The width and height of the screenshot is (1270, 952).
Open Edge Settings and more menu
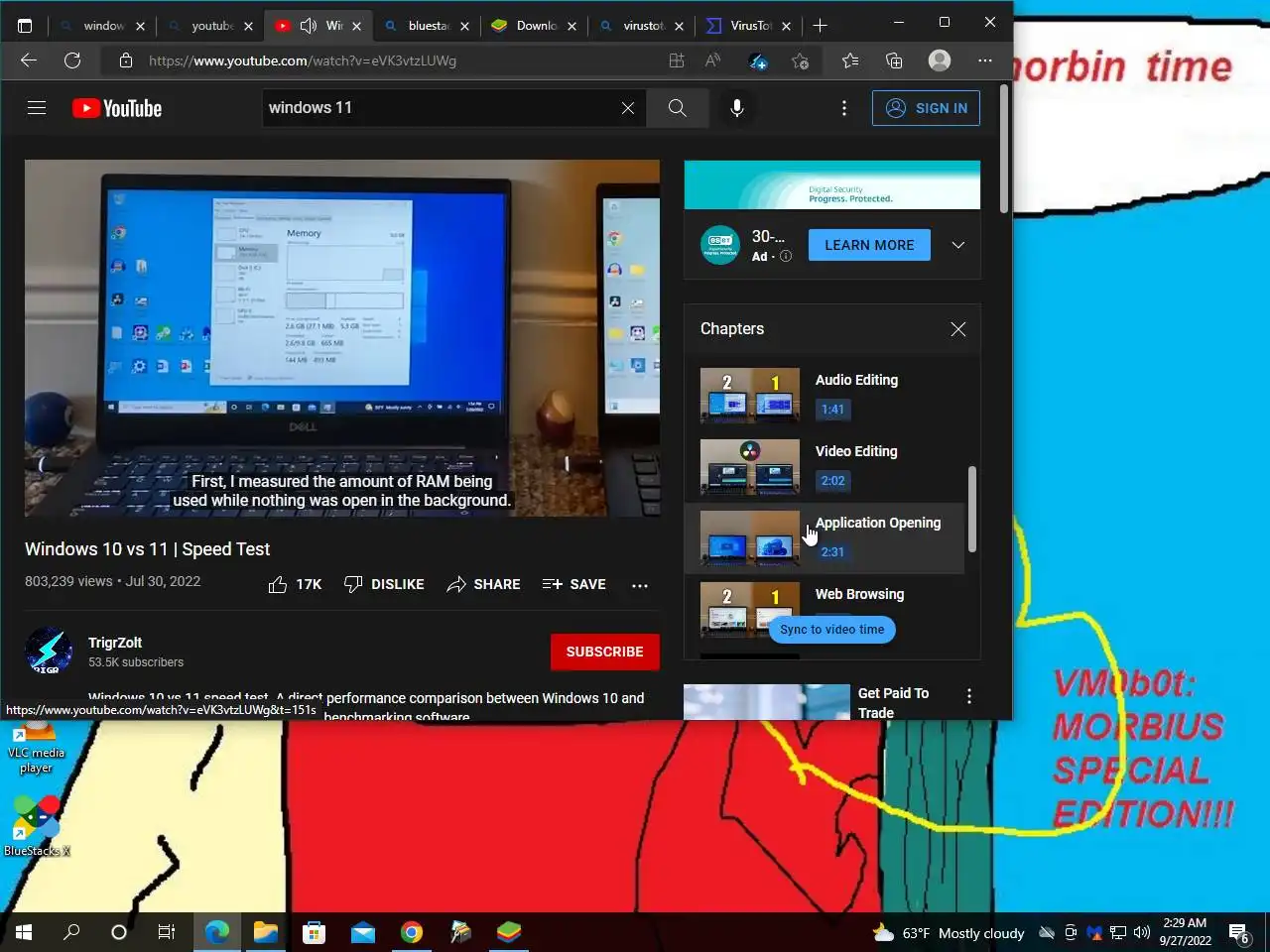tap(985, 60)
